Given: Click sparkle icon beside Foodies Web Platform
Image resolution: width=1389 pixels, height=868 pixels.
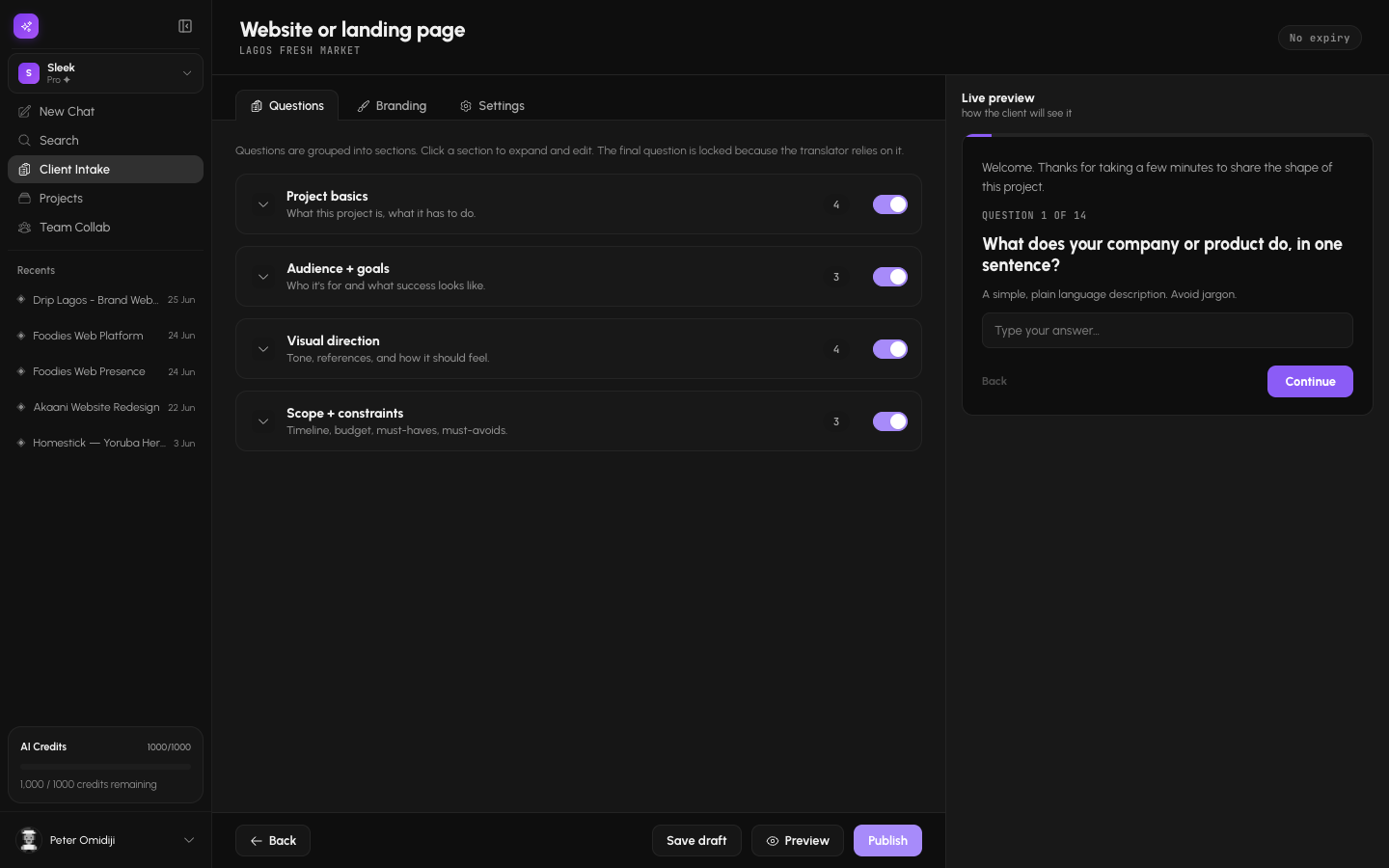Looking at the screenshot, I should point(21,336).
